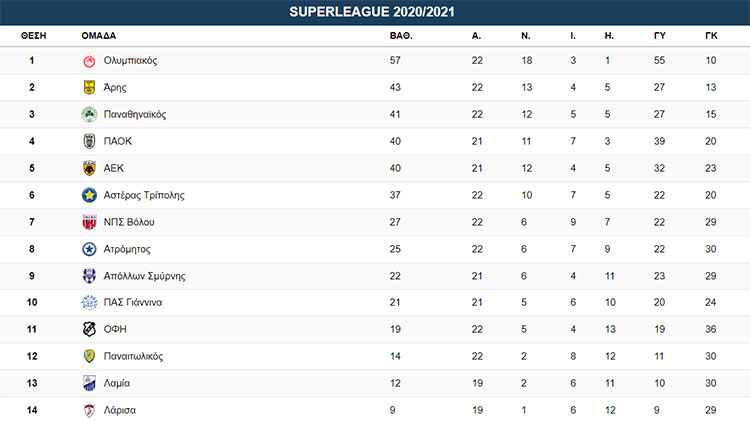Image resolution: width=750 pixels, height=422 pixels.
Task: Sort table by ΒΑΘ. points column
Action: click(x=401, y=35)
